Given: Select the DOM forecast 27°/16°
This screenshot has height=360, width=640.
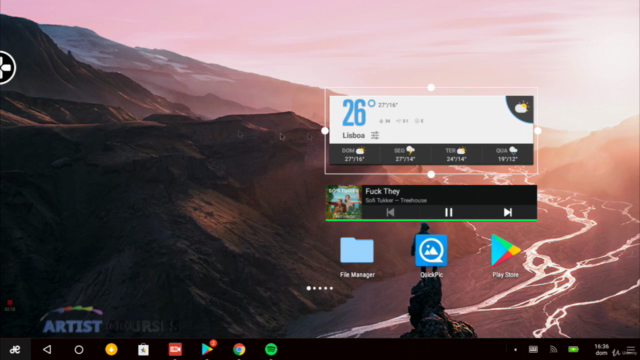Looking at the screenshot, I should (x=354, y=155).
